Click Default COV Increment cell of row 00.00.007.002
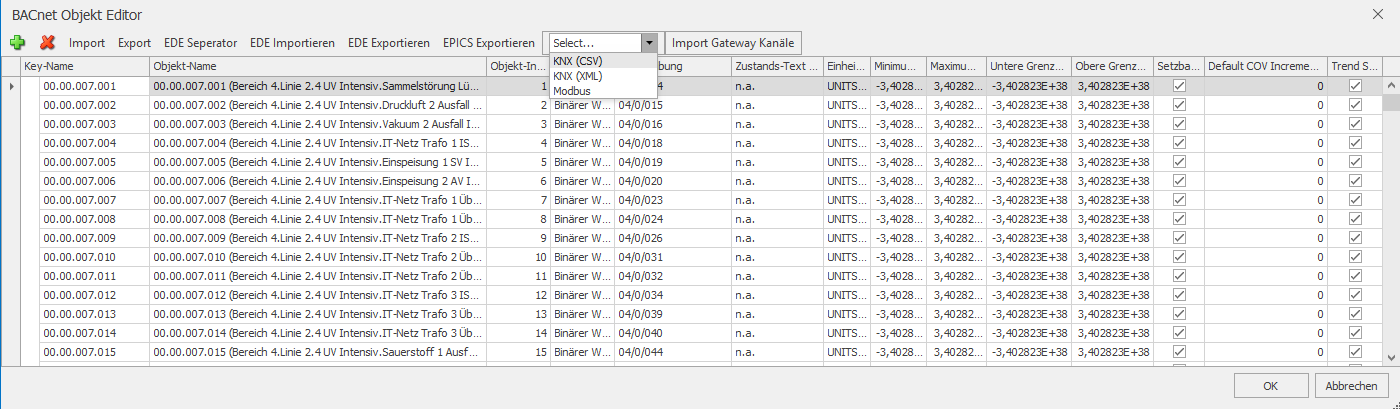Viewport: 1400px width, 409px height. 1265,105
